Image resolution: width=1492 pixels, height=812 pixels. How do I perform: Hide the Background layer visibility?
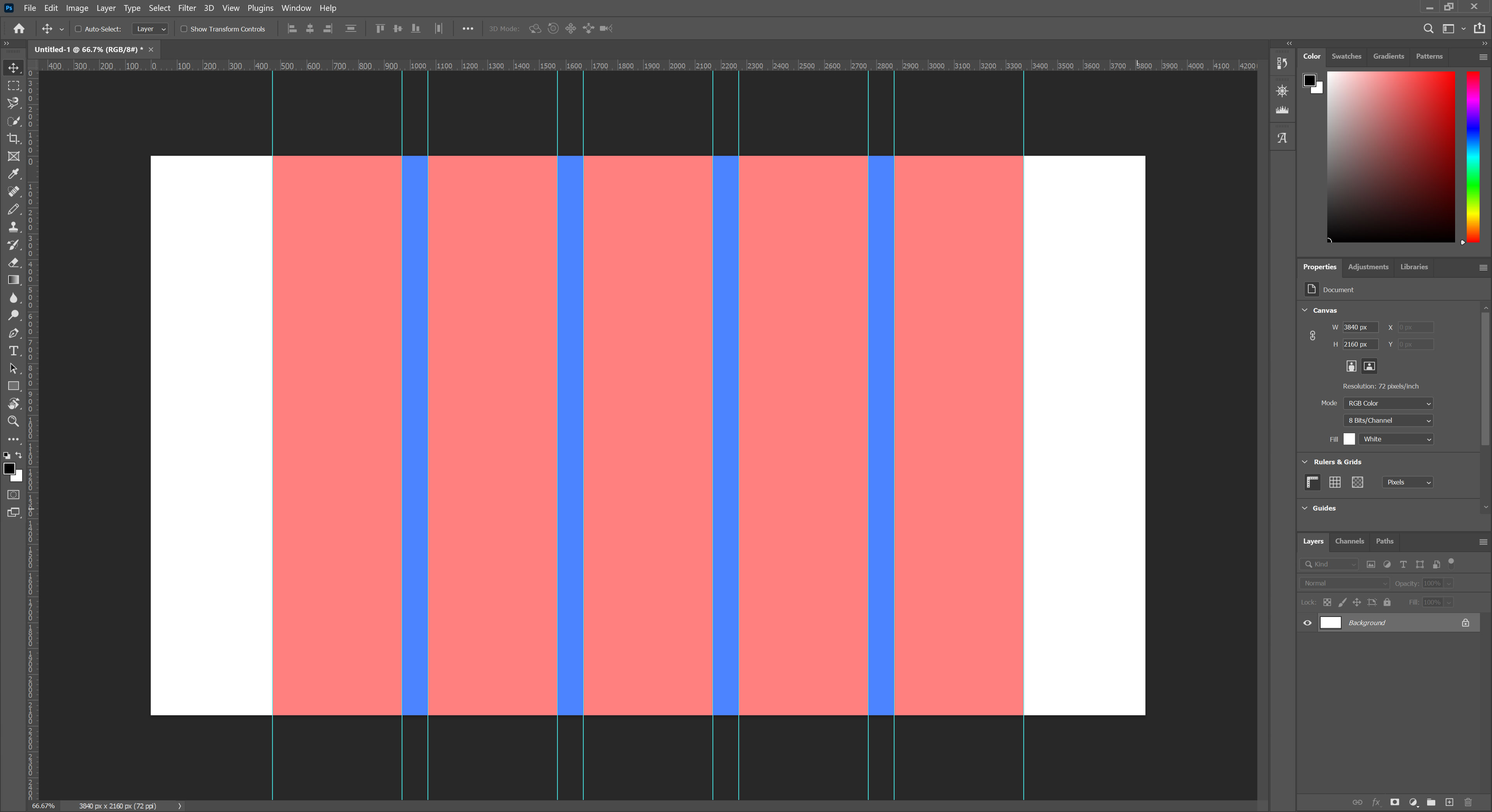1307,623
